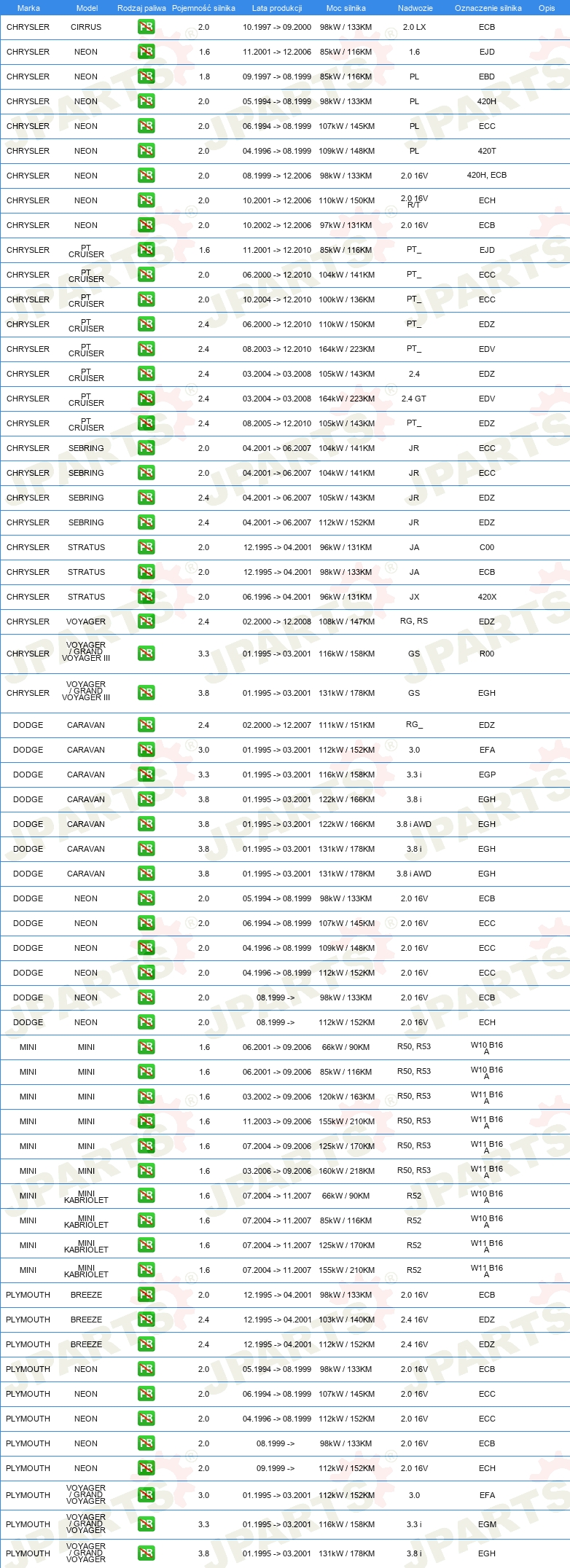Screen dimensions: 570x1568
Task: Sort by the Marka column header
Action: point(28,8)
